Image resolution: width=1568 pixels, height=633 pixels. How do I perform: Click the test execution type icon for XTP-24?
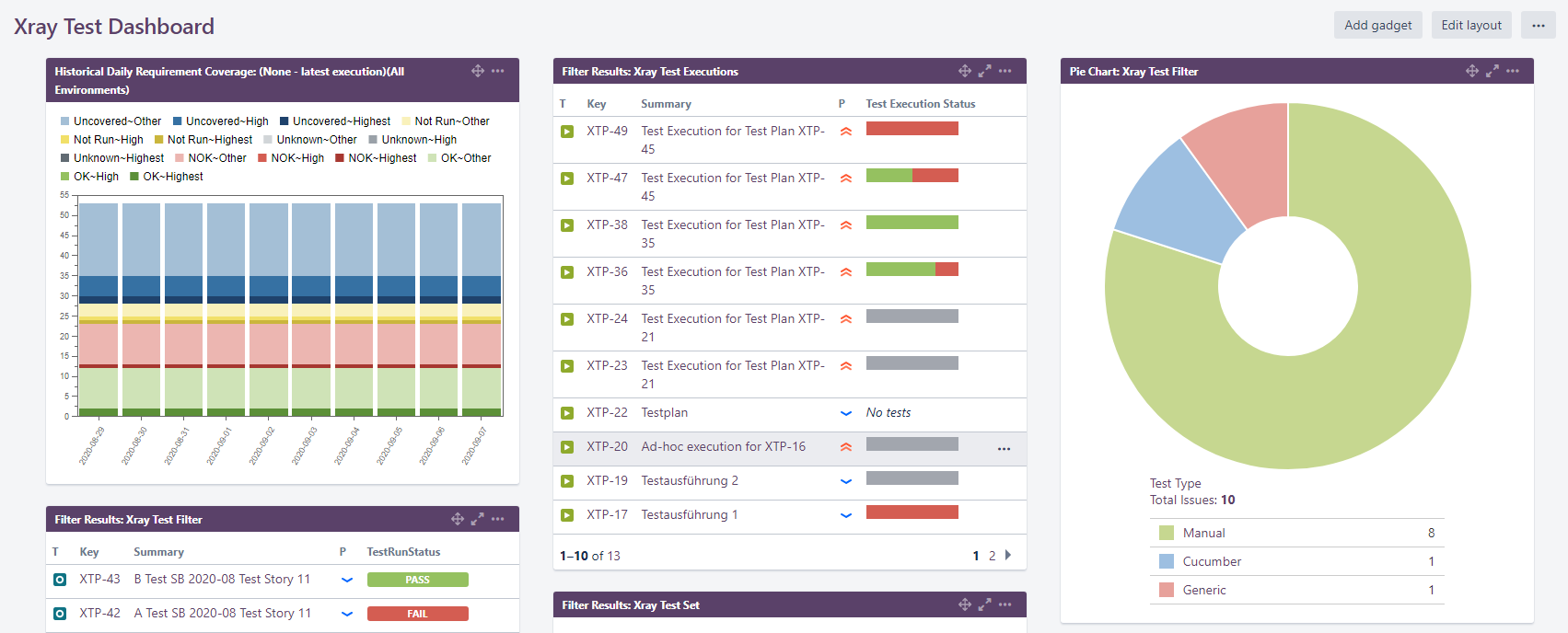coord(567,319)
